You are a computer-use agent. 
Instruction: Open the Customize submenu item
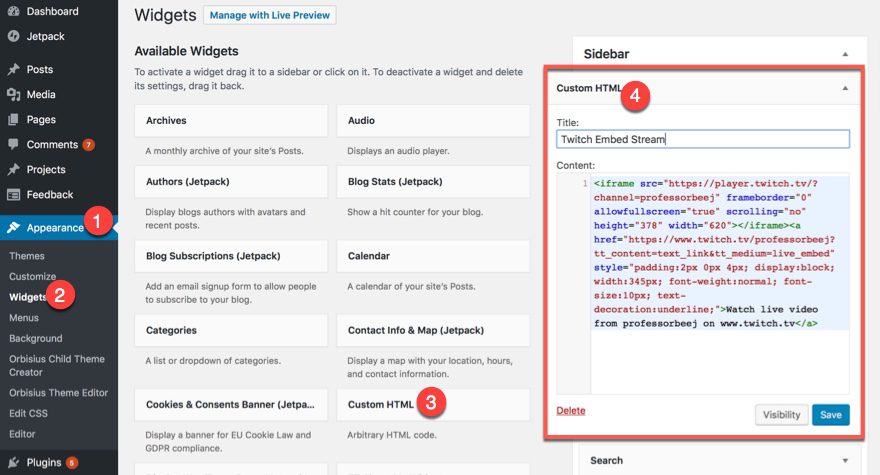point(32,276)
